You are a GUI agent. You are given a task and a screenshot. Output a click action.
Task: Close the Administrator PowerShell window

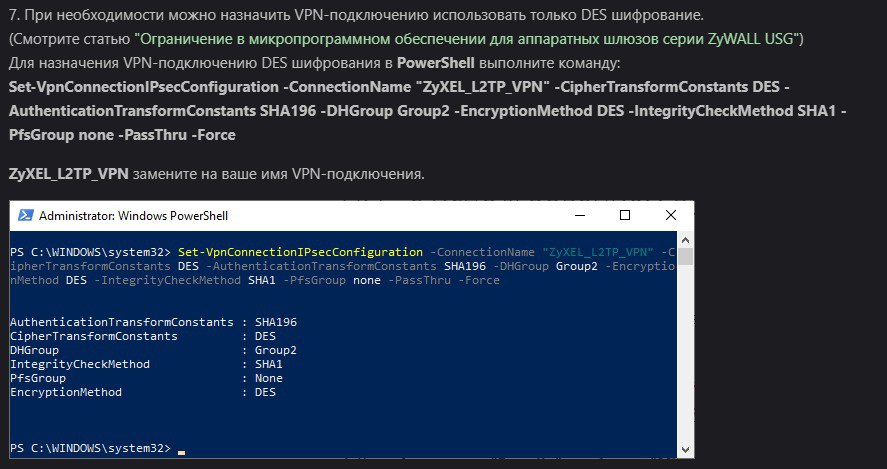point(670,215)
